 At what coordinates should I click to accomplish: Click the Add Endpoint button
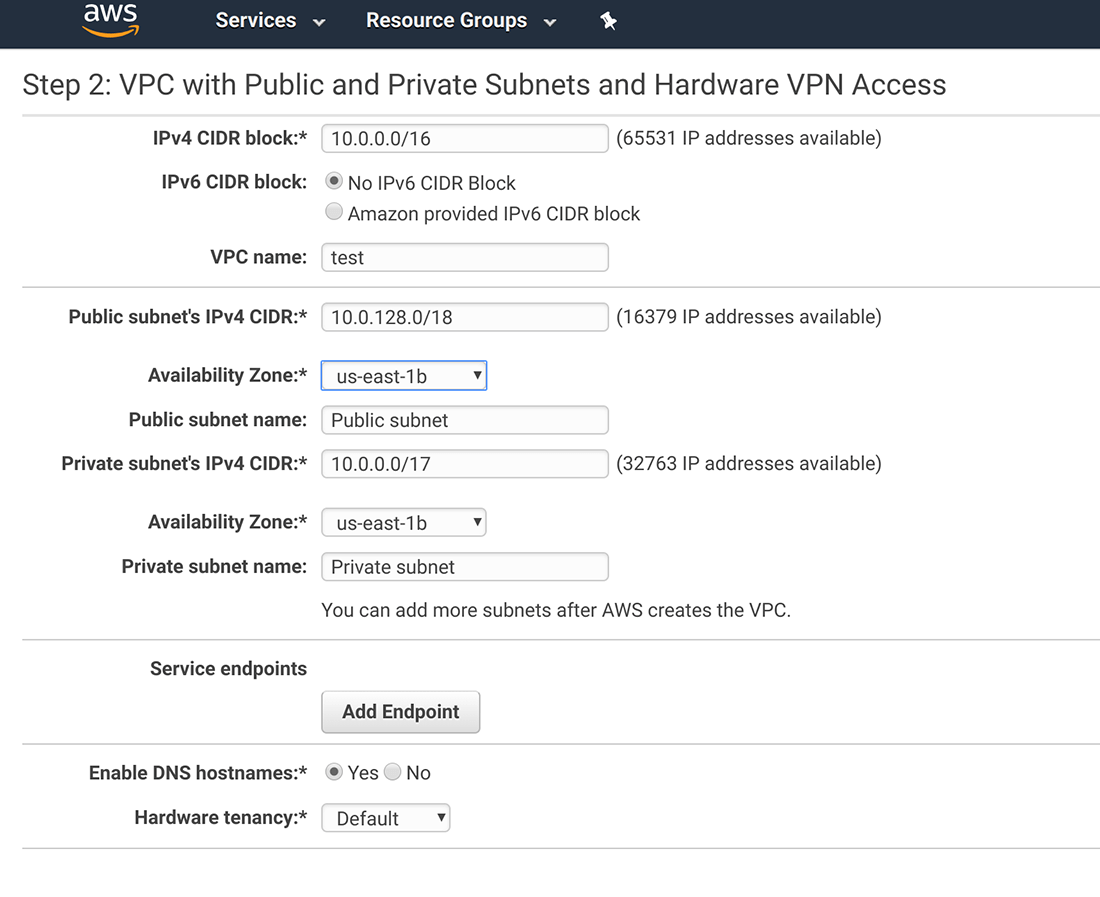pos(400,711)
